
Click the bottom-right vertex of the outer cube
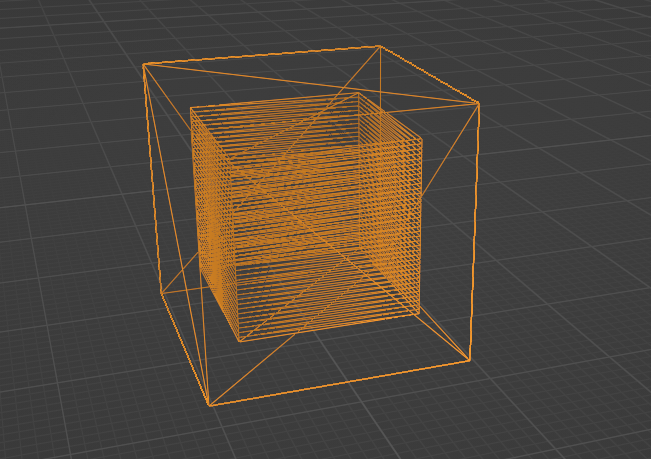(x=469, y=361)
